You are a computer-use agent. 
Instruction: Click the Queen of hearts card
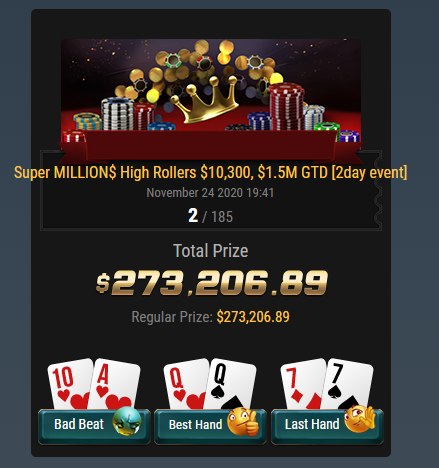pyautogui.click(x=186, y=384)
